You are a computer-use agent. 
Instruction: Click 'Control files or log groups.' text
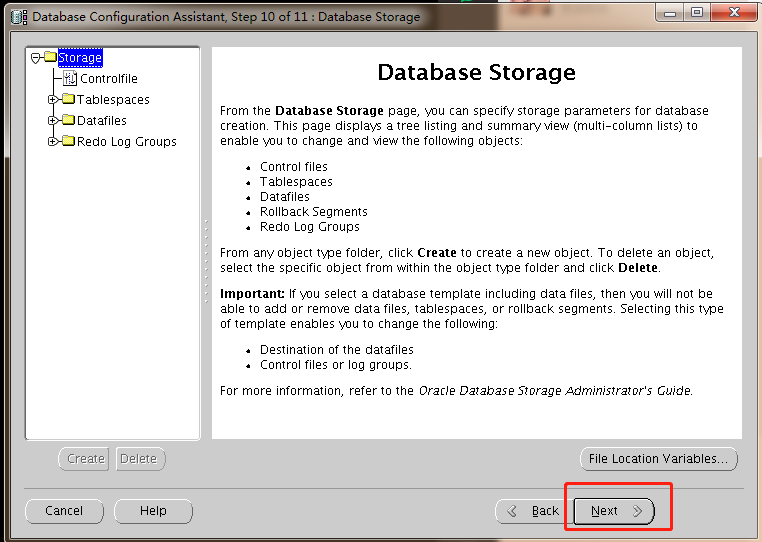point(336,365)
